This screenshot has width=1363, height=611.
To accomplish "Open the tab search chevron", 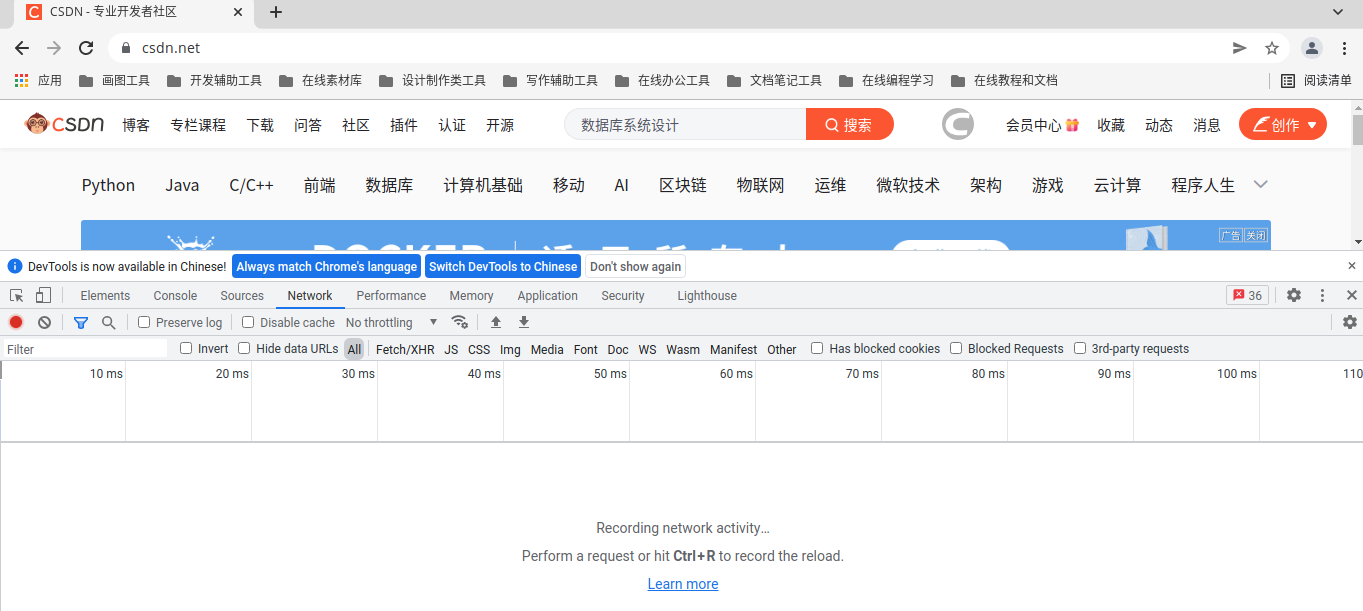I will coord(1339,12).
